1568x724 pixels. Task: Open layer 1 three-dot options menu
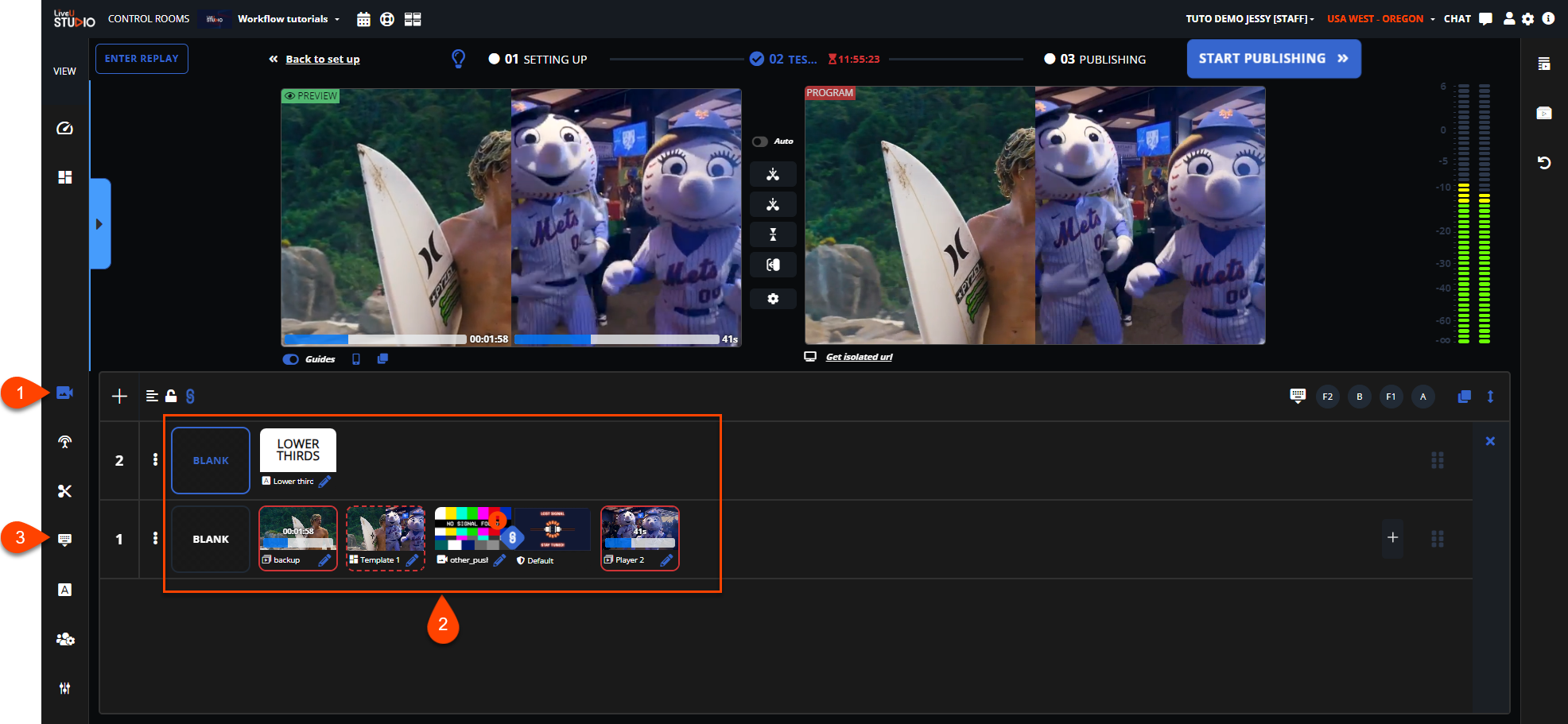coord(155,539)
